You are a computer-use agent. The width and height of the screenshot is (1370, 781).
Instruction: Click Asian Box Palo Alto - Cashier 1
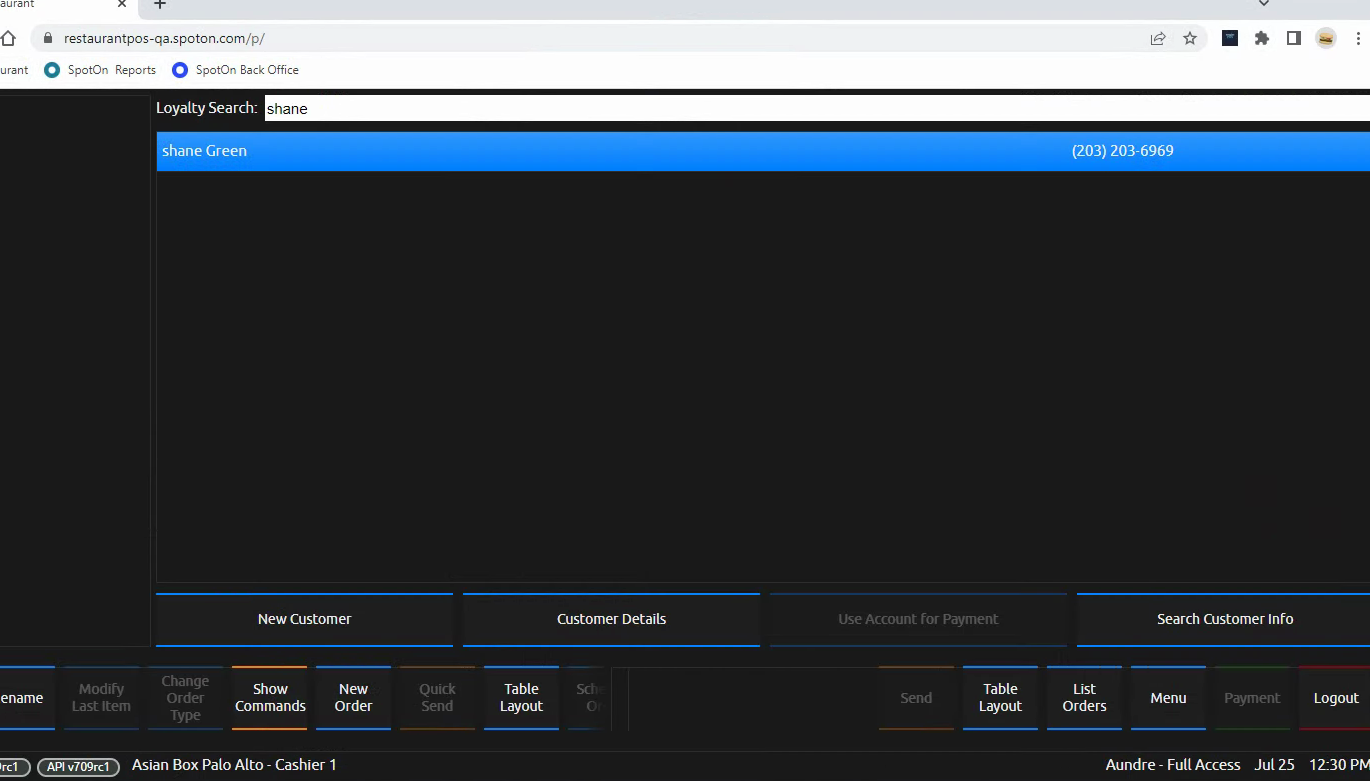234,765
